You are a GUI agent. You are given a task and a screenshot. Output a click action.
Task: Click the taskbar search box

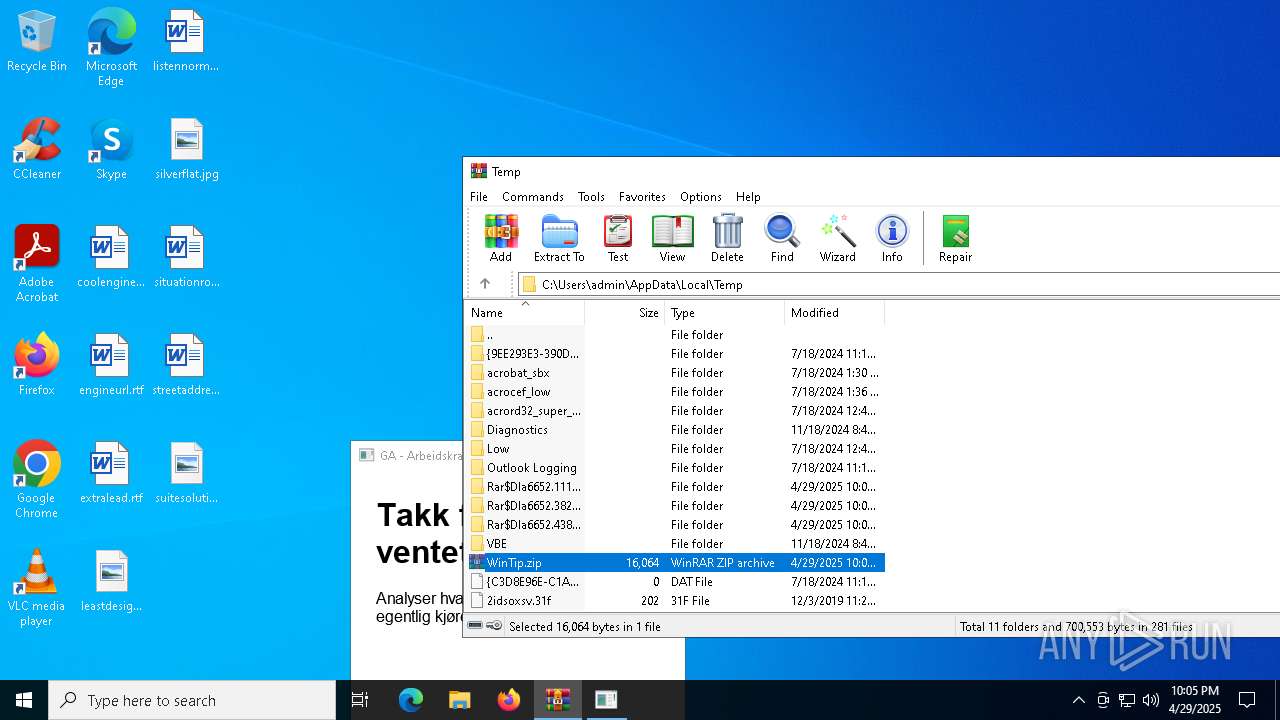tap(192, 700)
